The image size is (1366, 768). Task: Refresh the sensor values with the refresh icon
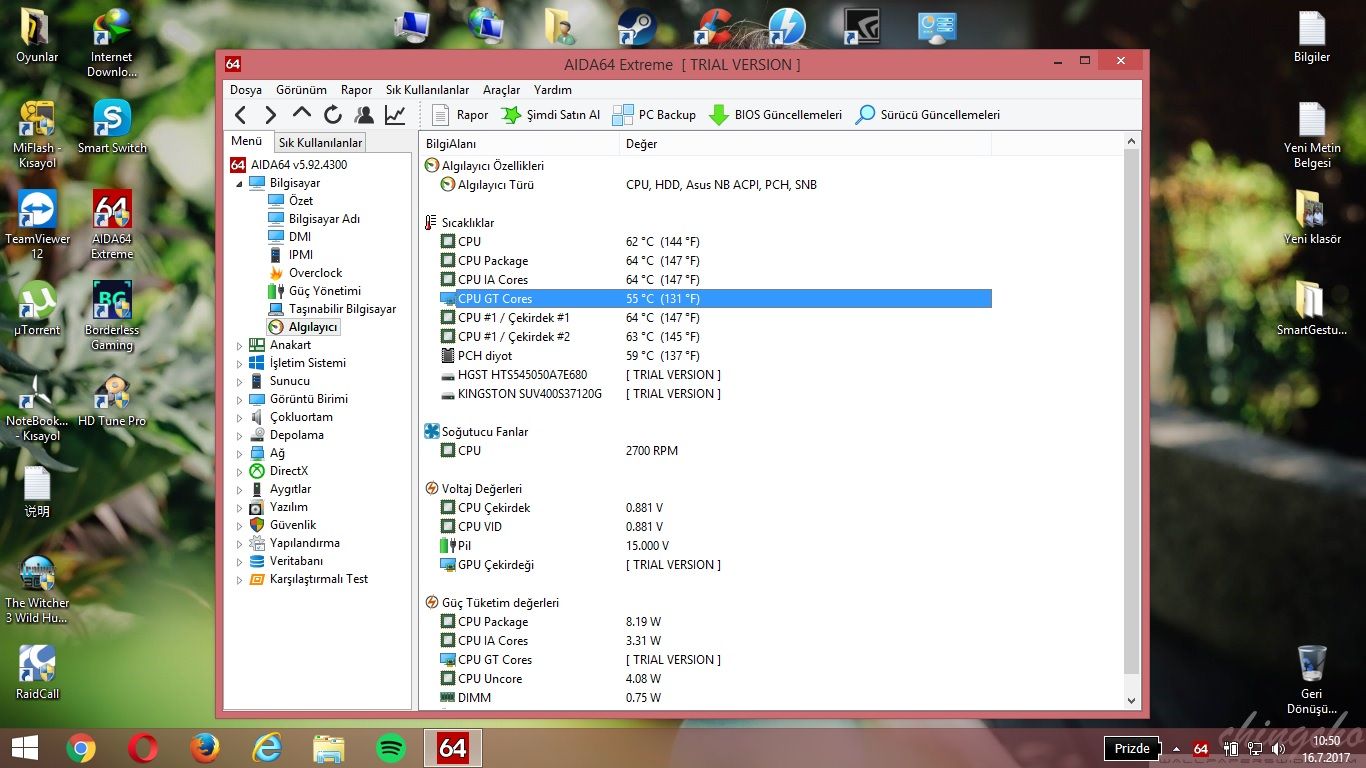pyautogui.click(x=333, y=115)
